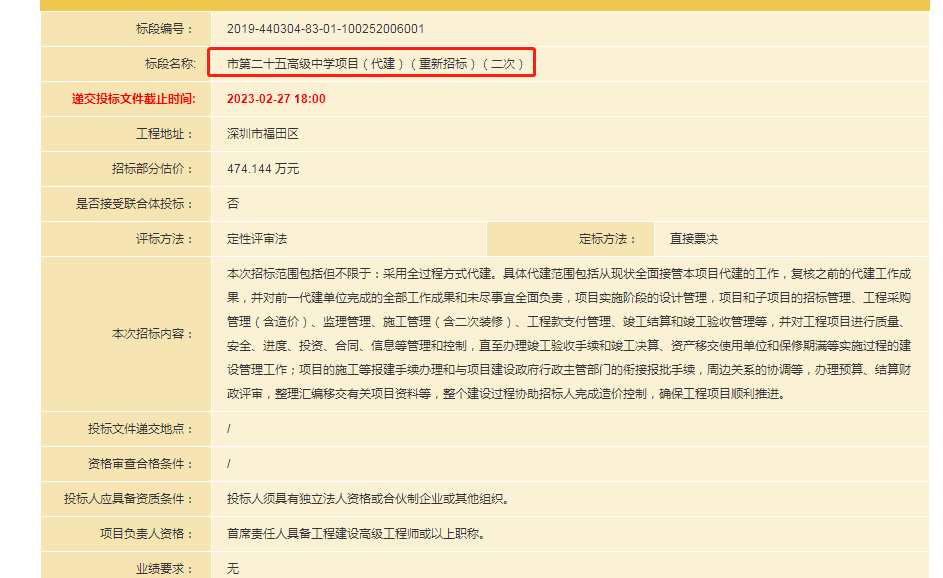Click the address value 深圳市福田区
The height and width of the screenshot is (578, 943).
263,134
